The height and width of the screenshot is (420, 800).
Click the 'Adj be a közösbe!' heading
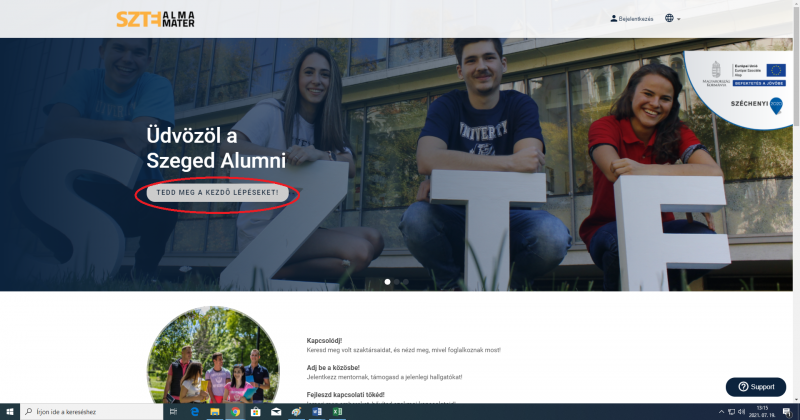tap(333, 367)
